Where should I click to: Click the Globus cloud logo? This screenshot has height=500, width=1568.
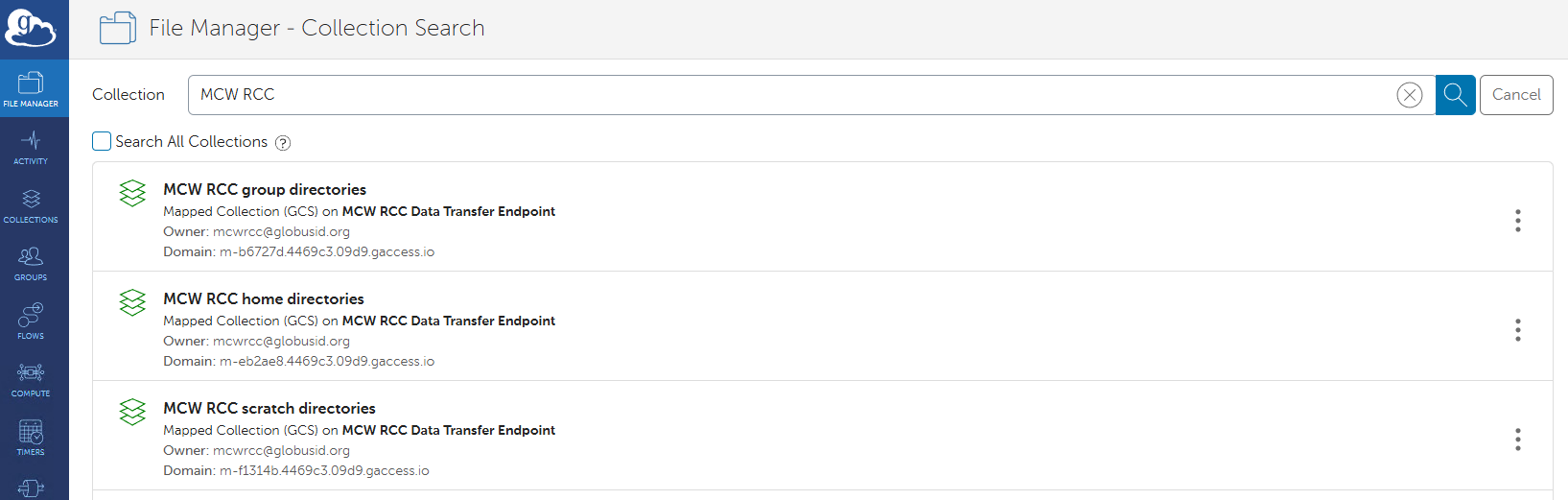tap(31, 28)
